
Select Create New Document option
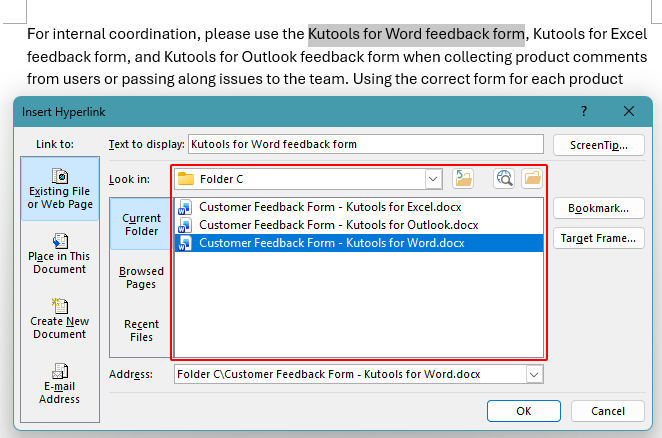pyautogui.click(x=60, y=318)
